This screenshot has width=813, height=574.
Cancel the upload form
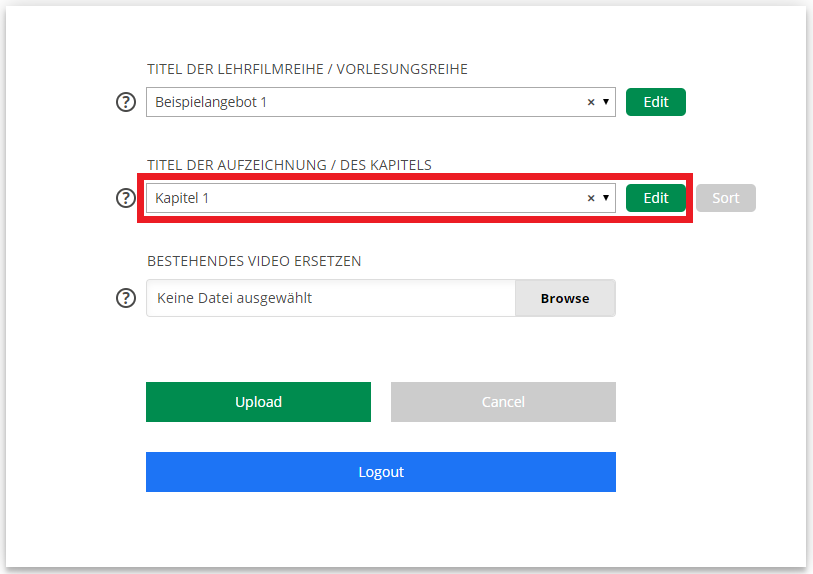(503, 402)
